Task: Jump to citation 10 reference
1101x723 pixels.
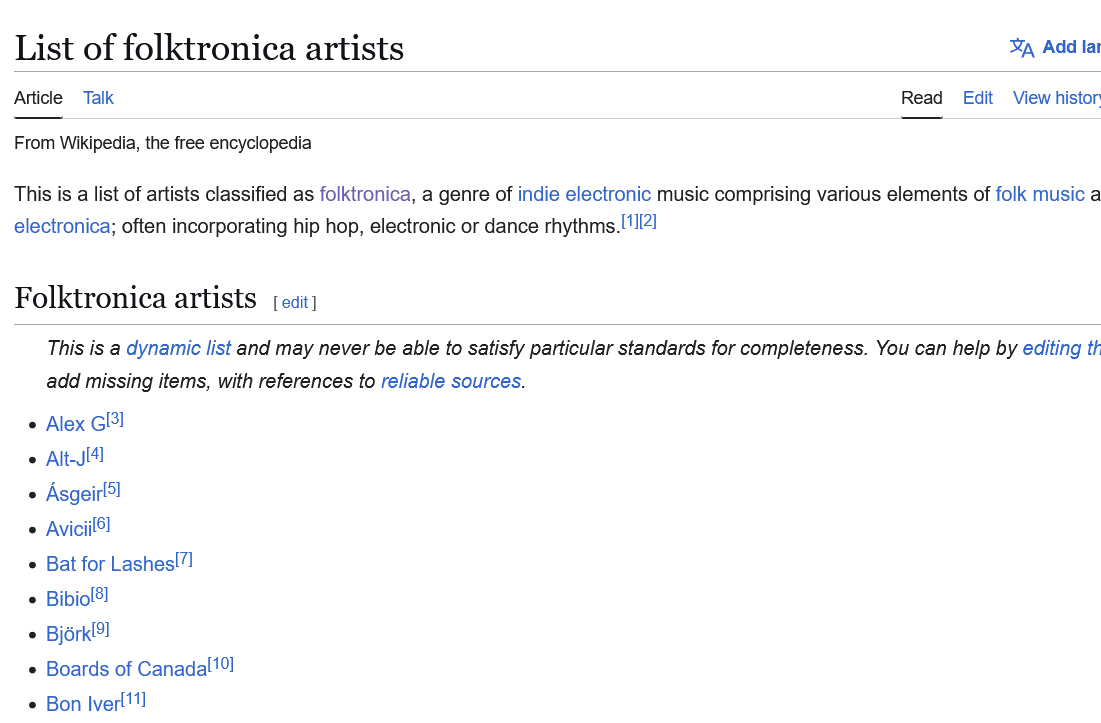Action: point(221,664)
